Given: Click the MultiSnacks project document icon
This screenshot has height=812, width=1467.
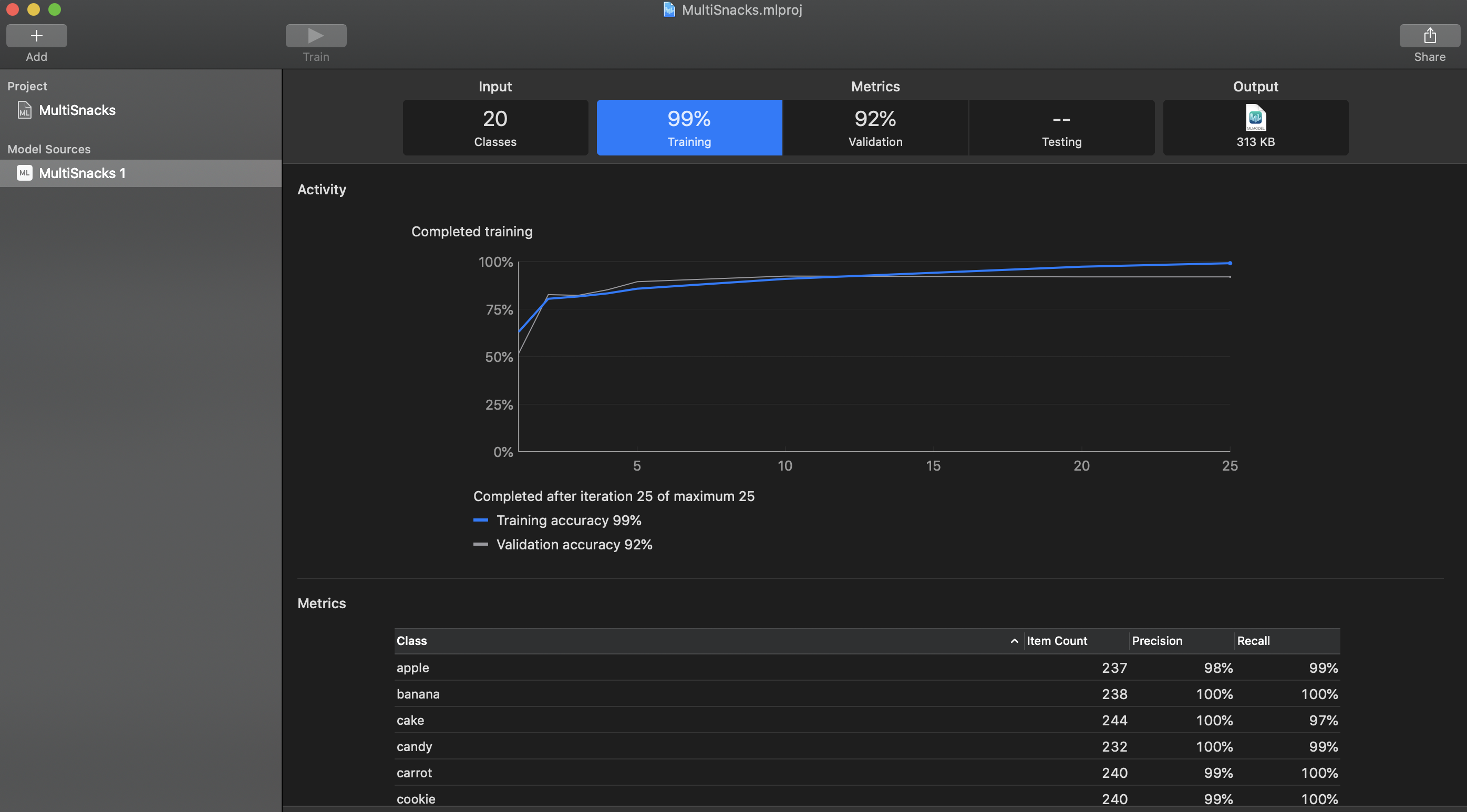Looking at the screenshot, I should [x=24, y=110].
